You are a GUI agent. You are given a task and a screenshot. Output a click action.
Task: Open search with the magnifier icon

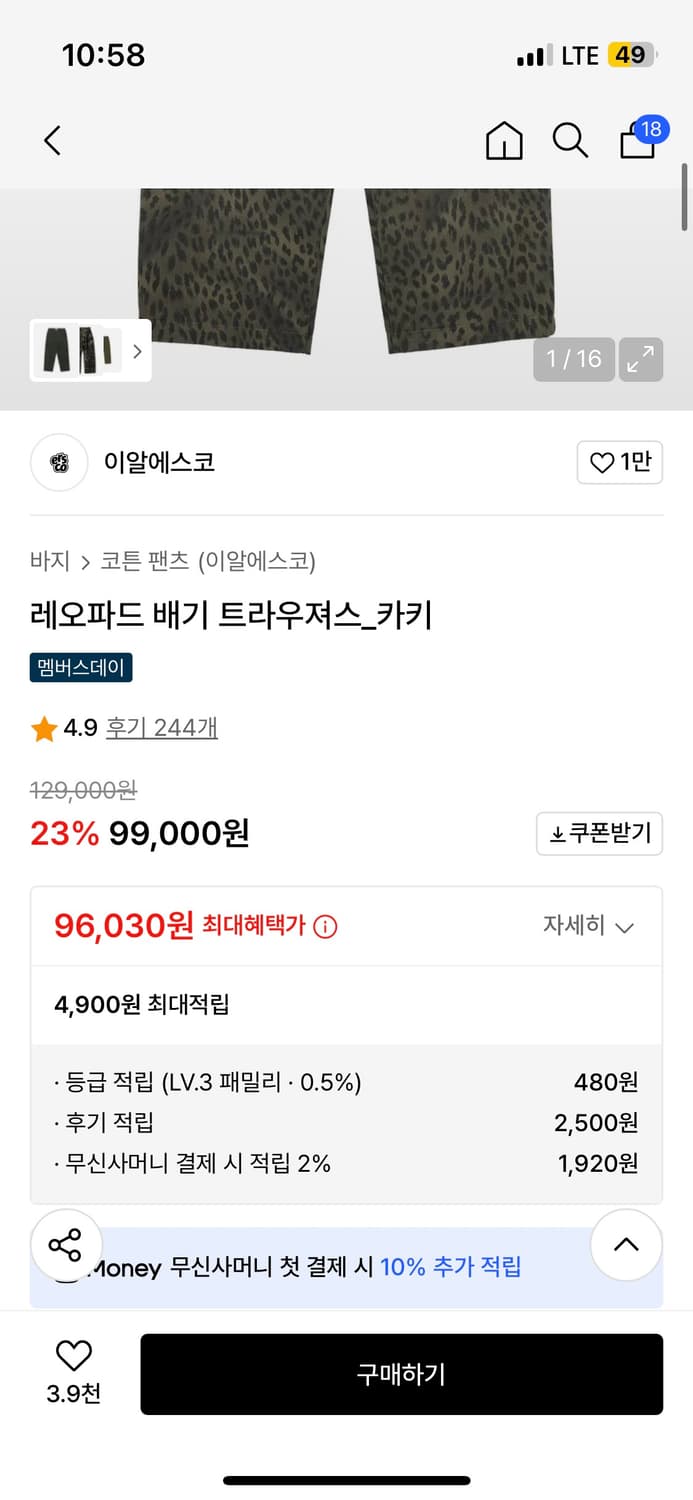tap(570, 140)
